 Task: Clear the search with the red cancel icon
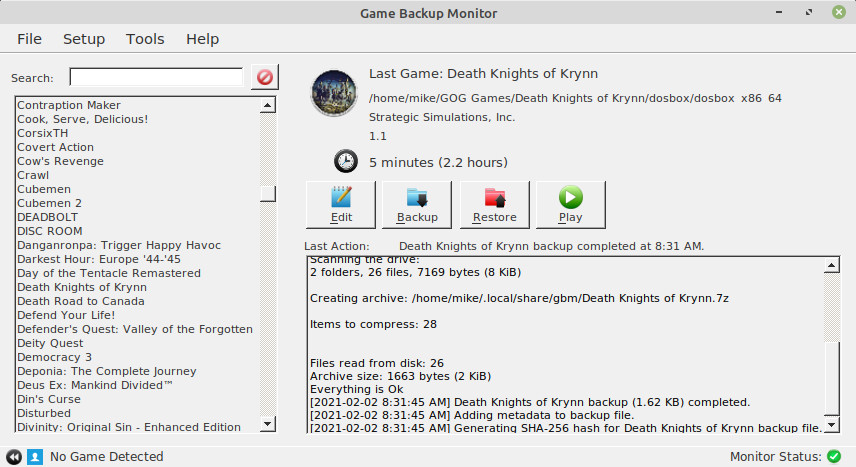tap(265, 77)
